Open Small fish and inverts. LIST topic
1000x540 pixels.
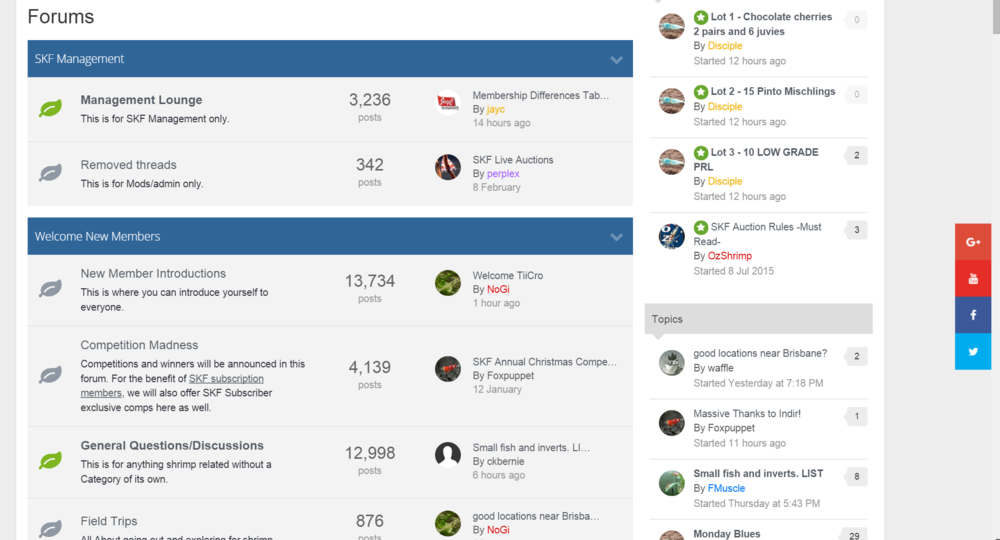pyautogui.click(x=758, y=474)
